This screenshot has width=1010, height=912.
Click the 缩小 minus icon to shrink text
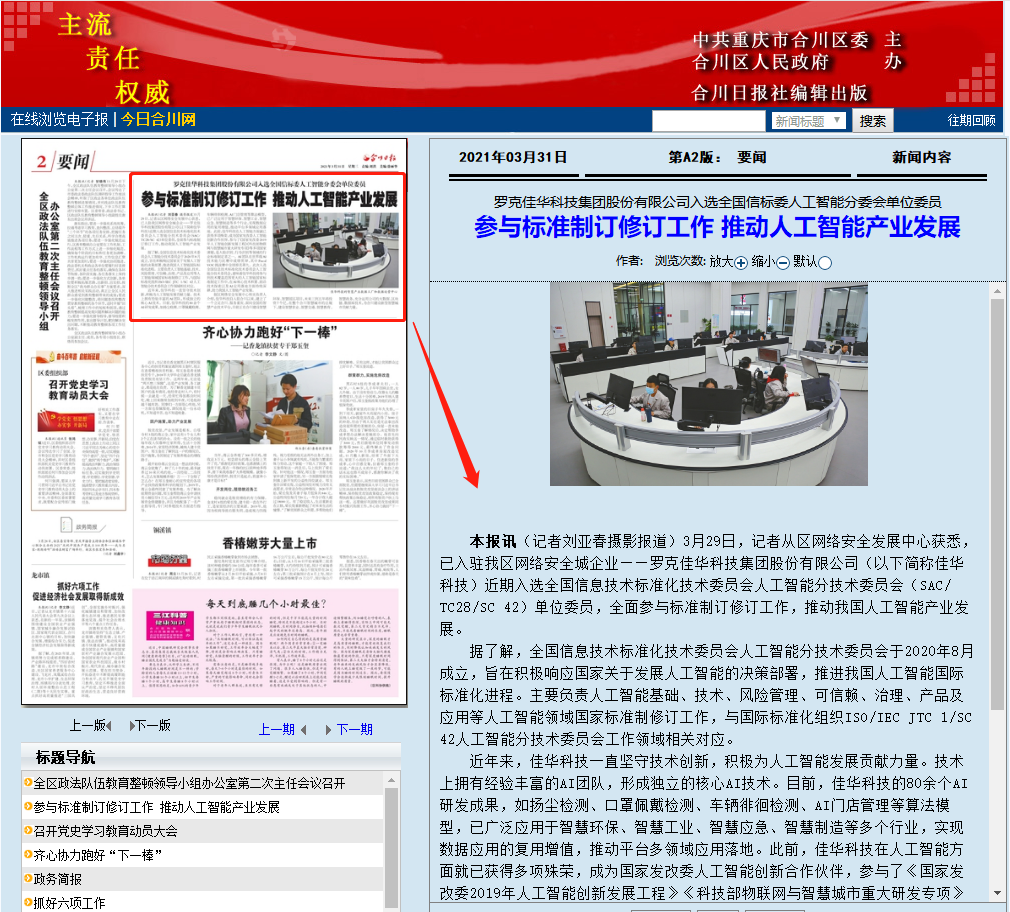[783, 263]
